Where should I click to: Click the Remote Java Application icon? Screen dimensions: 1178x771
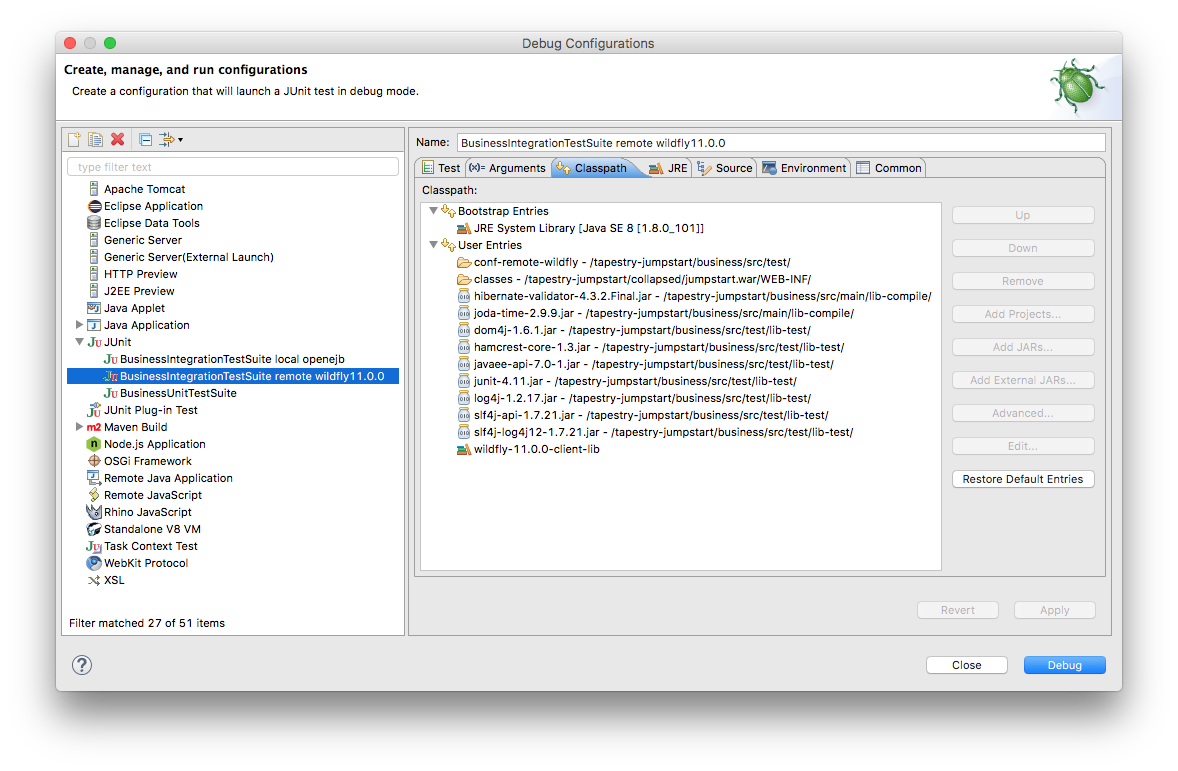pyautogui.click(x=94, y=478)
